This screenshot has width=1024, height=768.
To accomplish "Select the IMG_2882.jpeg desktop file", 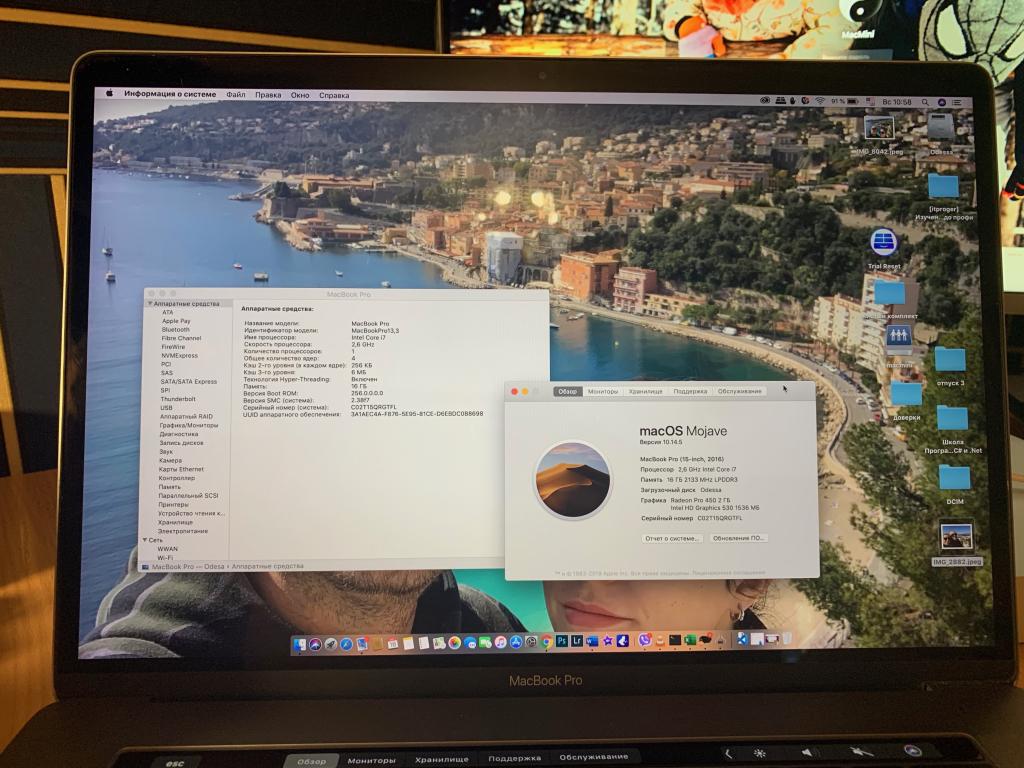I will pos(956,537).
